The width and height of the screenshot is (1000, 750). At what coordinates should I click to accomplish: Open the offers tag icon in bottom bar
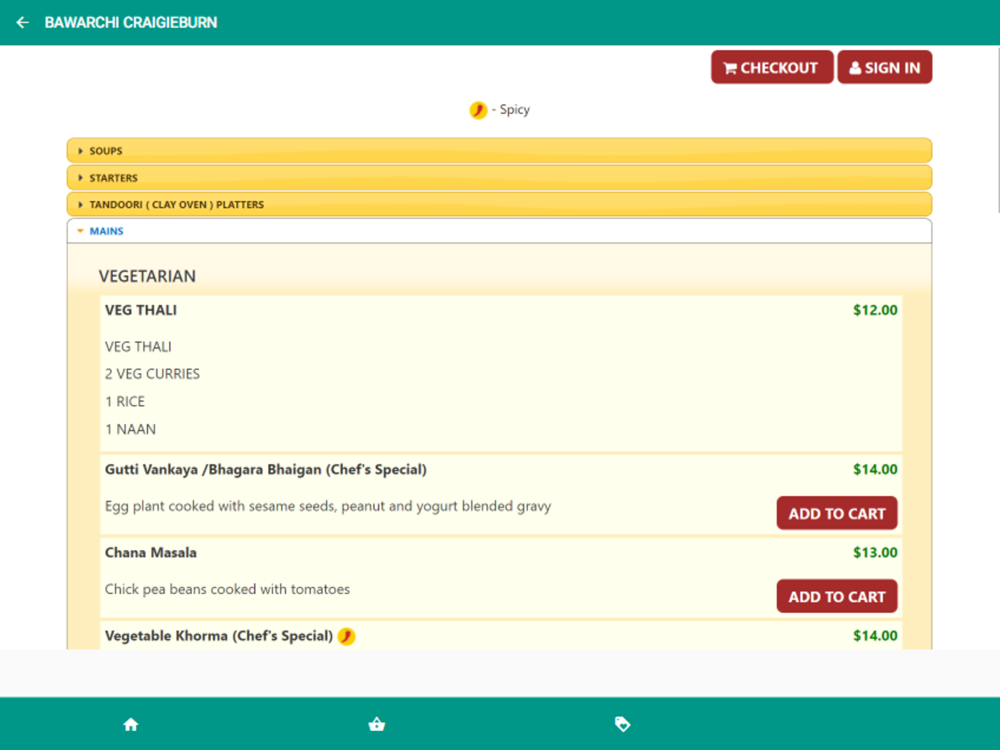coord(622,724)
